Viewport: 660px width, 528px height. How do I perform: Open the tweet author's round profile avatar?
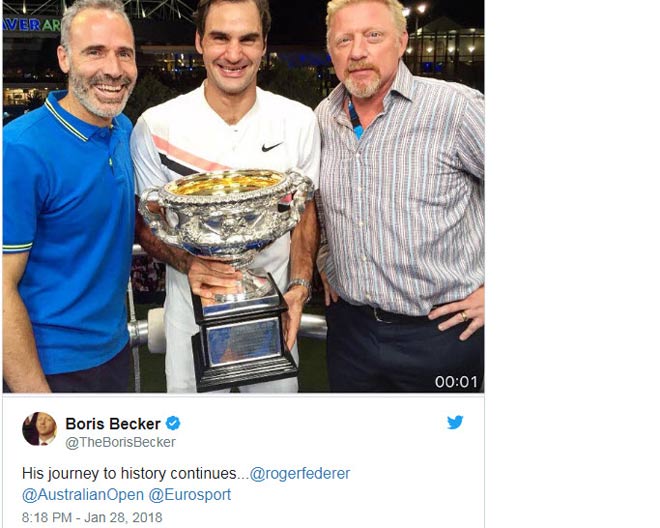tap(39, 429)
